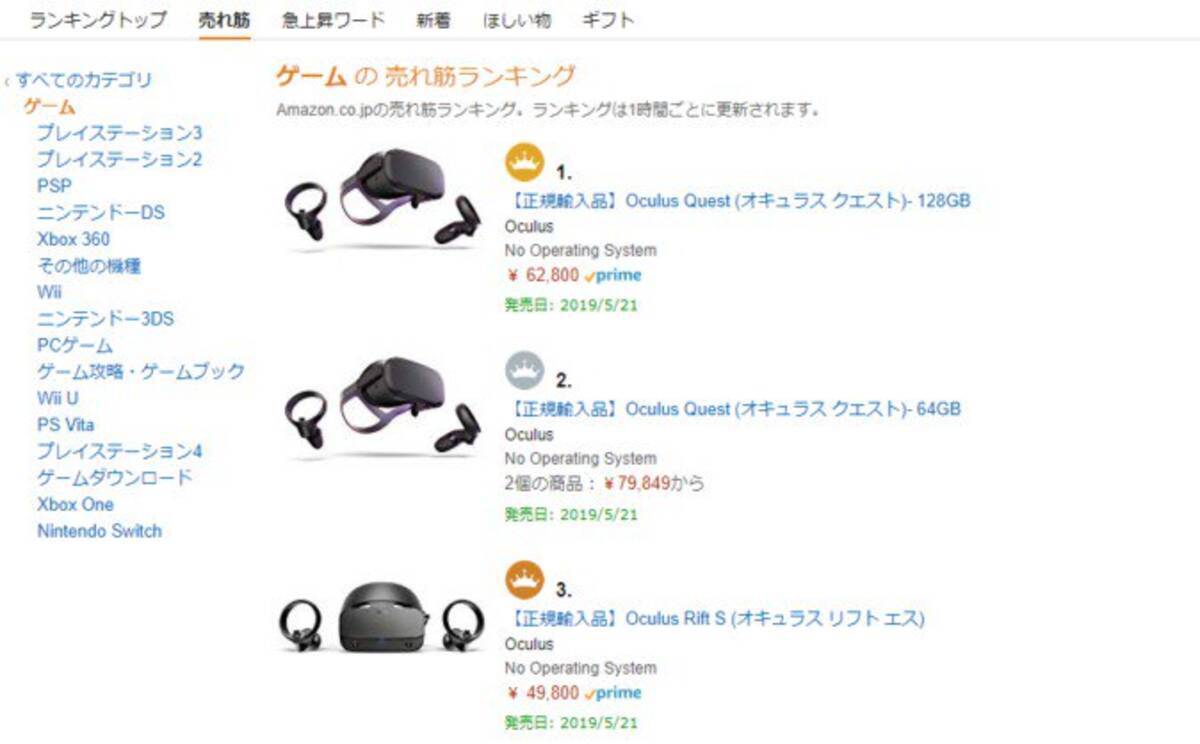Go back to すべてのカテゴリ

click(84, 80)
